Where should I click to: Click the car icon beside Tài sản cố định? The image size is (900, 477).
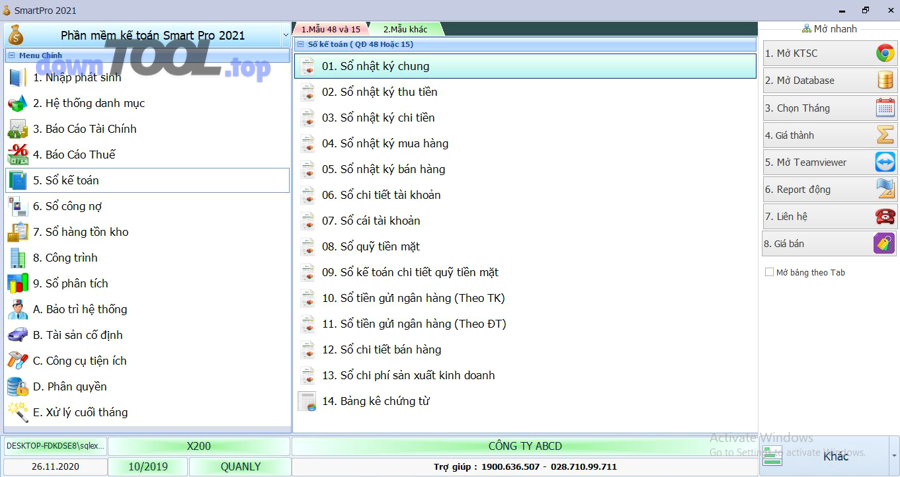click(18, 335)
